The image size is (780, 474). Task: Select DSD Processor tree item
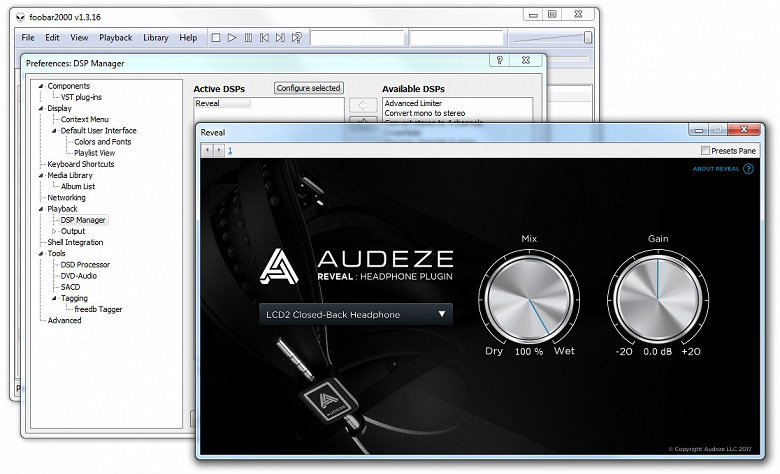[x=85, y=265]
